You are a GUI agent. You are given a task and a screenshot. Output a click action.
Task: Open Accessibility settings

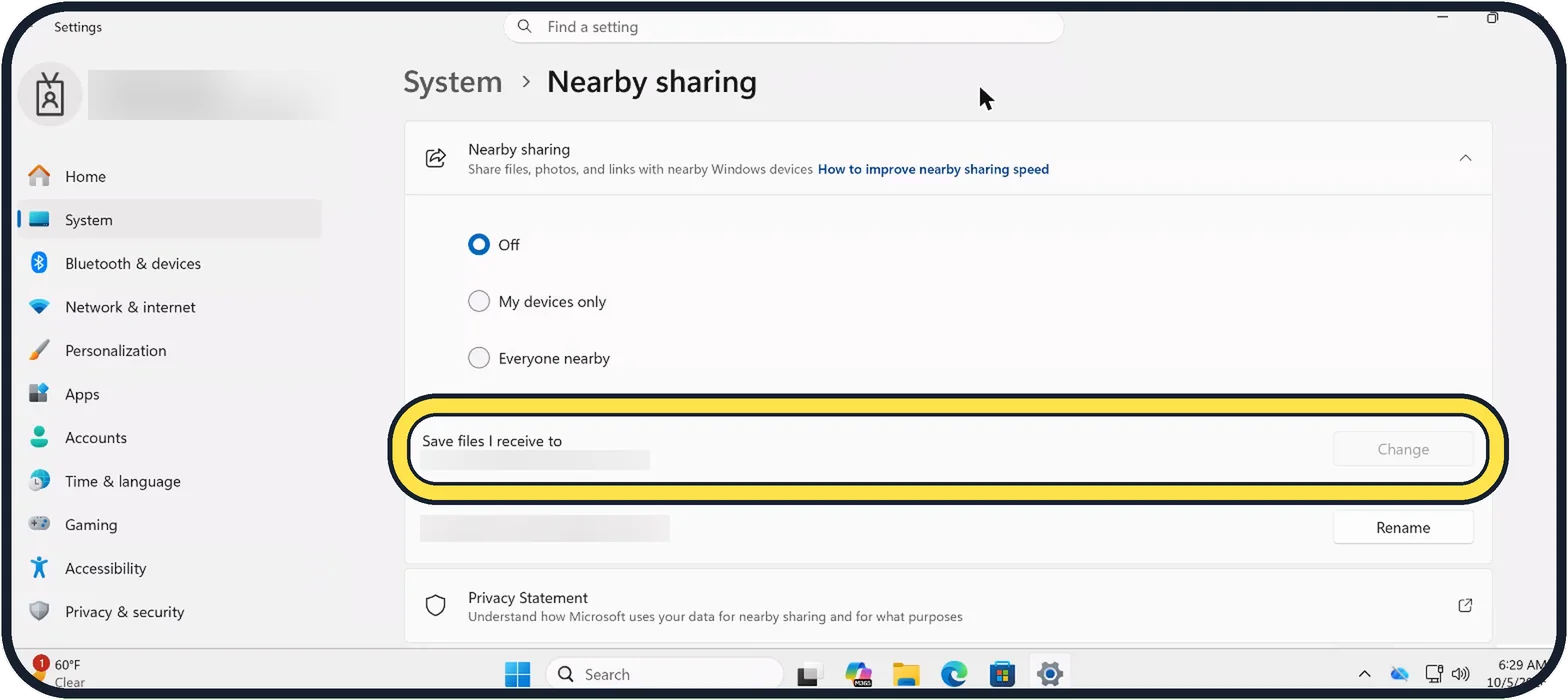tap(169, 568)
